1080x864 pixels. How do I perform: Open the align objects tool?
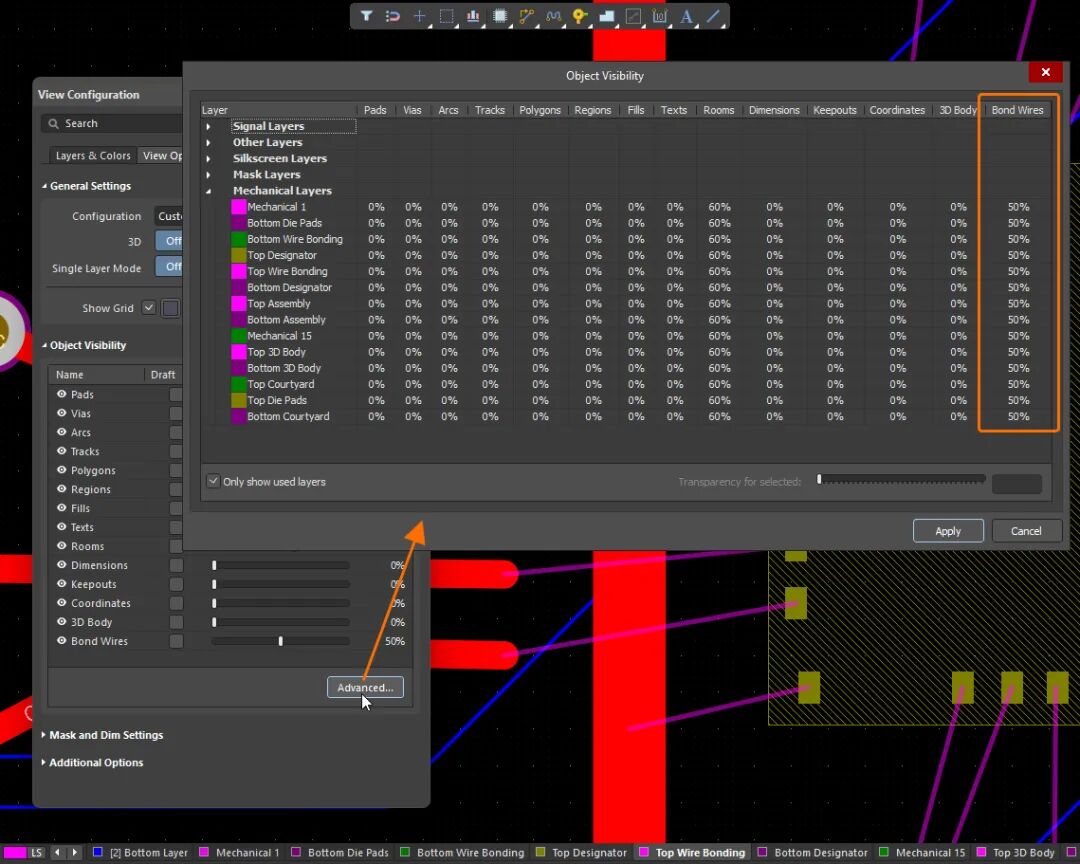[x=473, y=16]
